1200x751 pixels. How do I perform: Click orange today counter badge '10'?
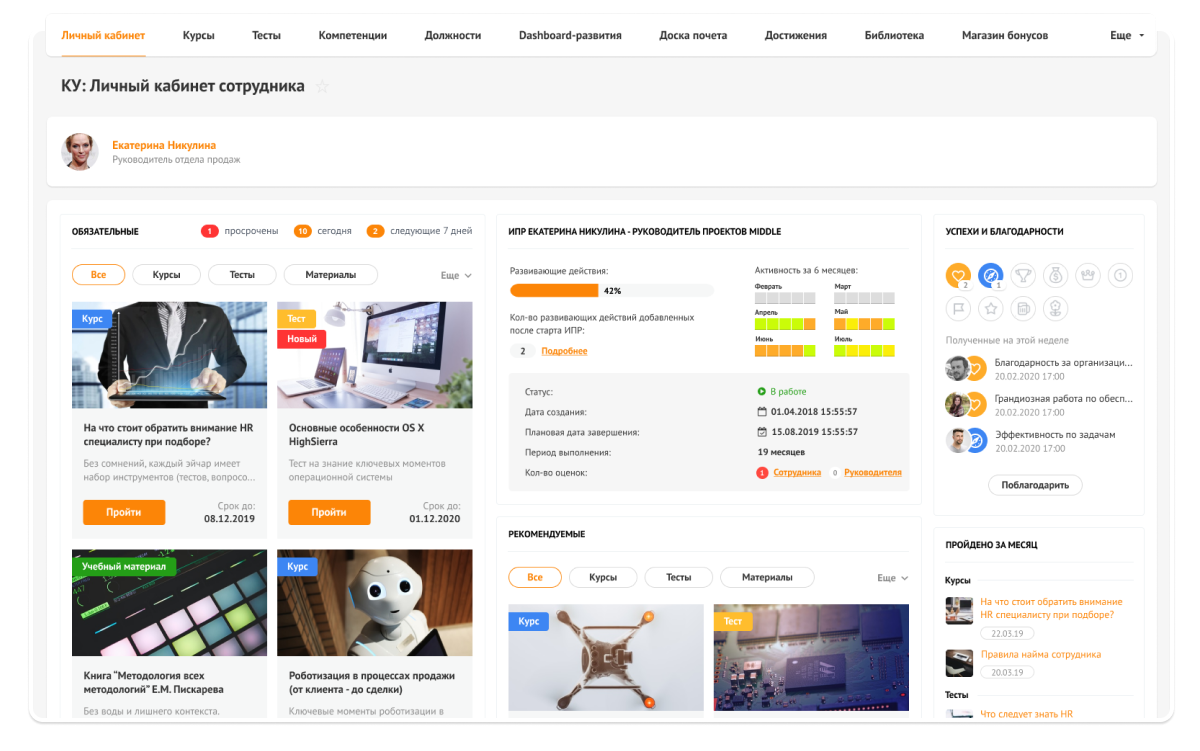(x=303, y=231)
